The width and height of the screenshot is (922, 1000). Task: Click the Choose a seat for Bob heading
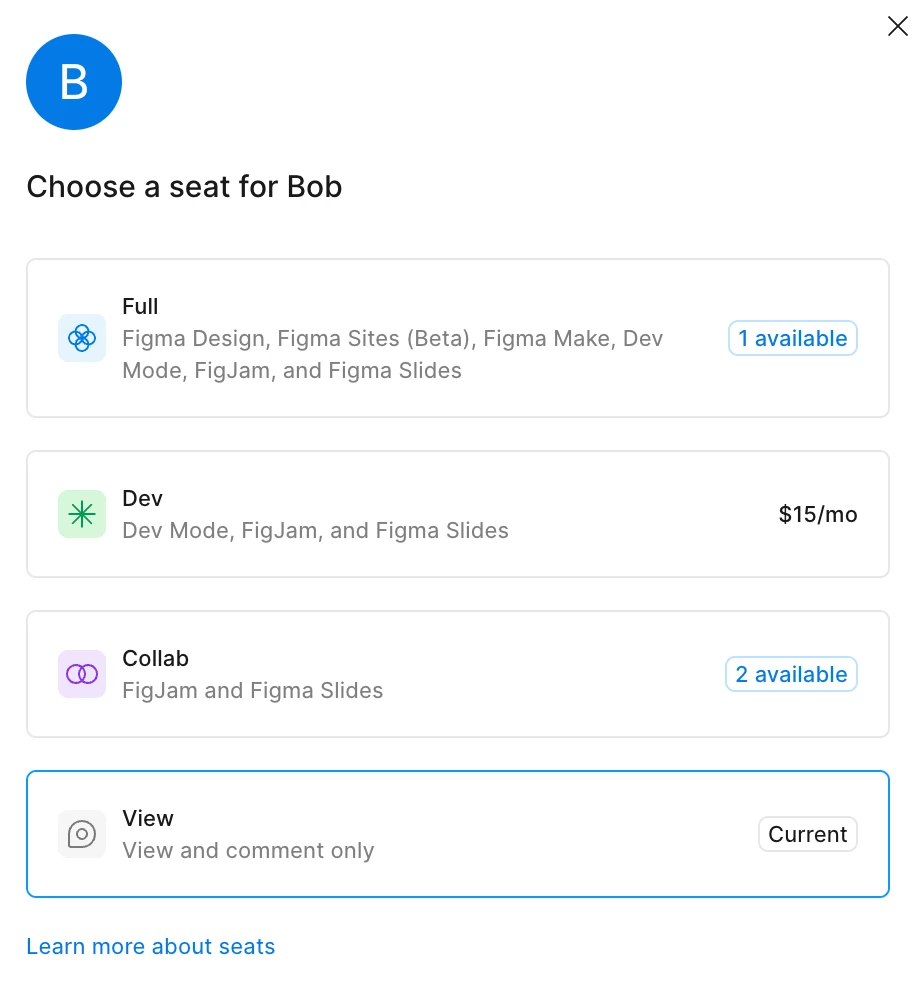coord(184,187)
